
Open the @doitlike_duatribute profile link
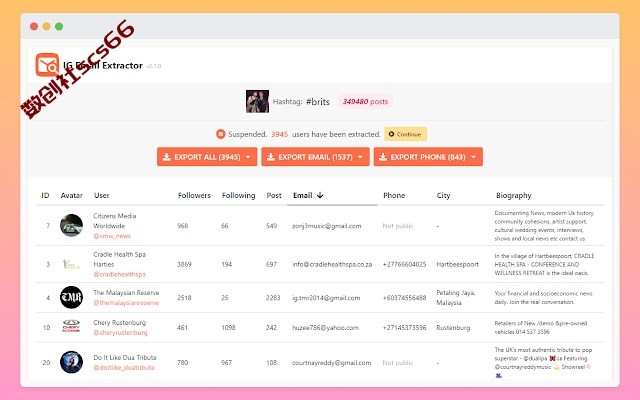pos(124,368)
